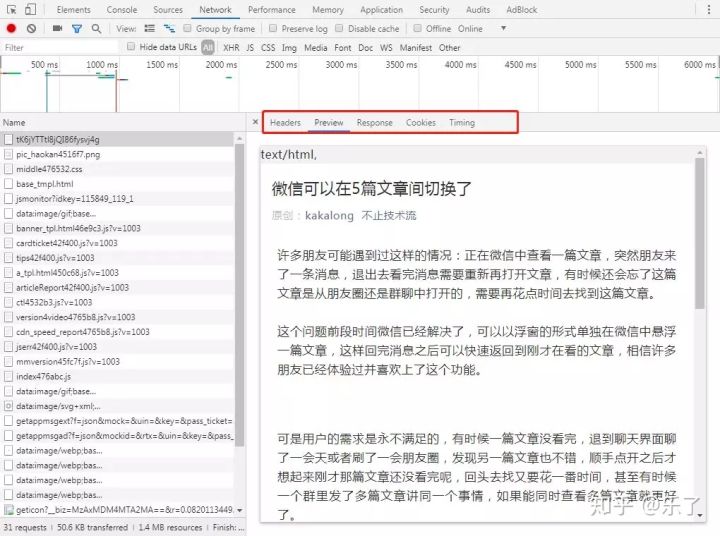Enable Preserve log checkbox
720x536 pixels.
(273, 28)
